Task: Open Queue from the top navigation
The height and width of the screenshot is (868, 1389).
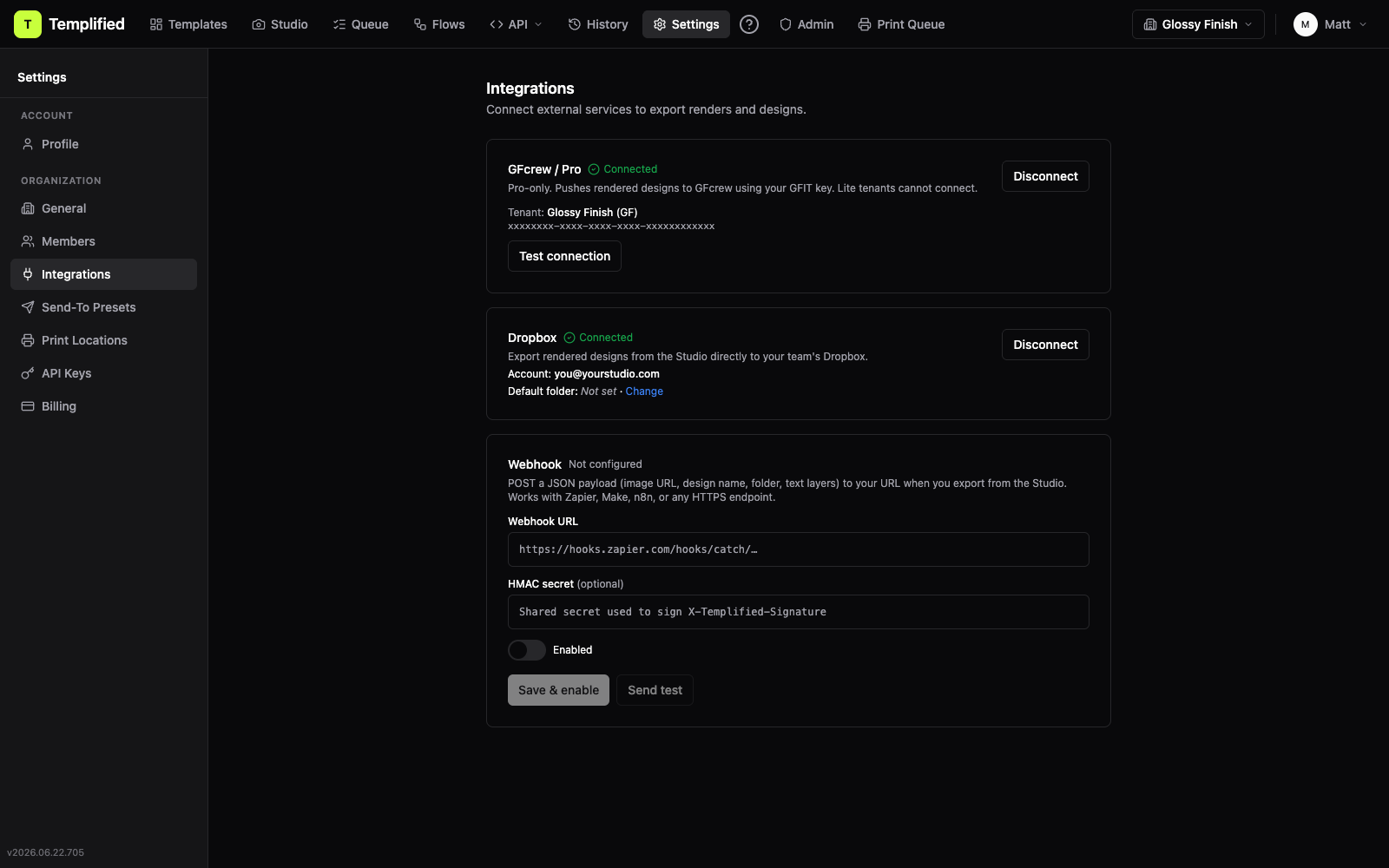Action: tap(361, 24)
